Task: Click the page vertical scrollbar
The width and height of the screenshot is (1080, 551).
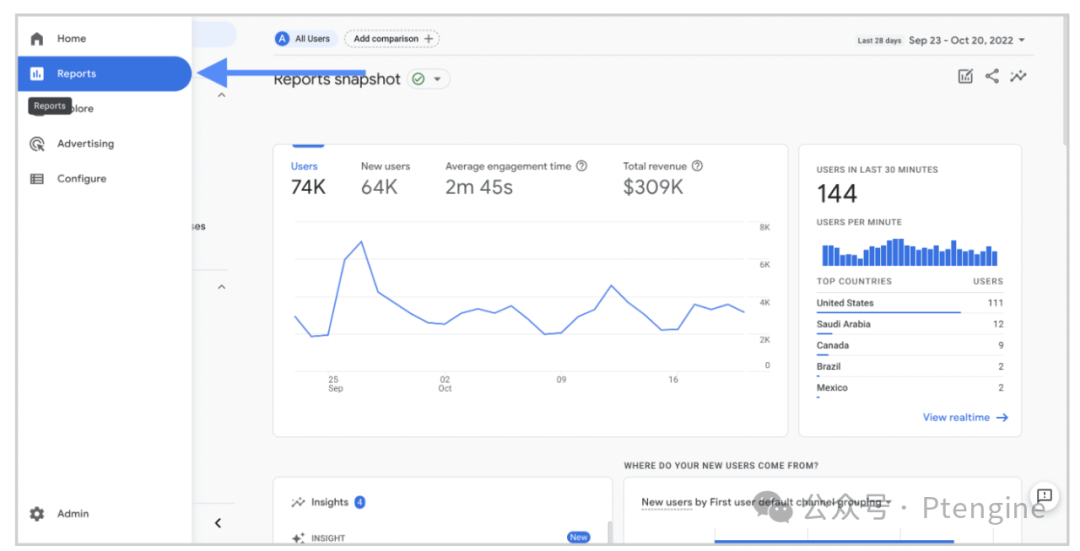Action: tap(1066, 81)
